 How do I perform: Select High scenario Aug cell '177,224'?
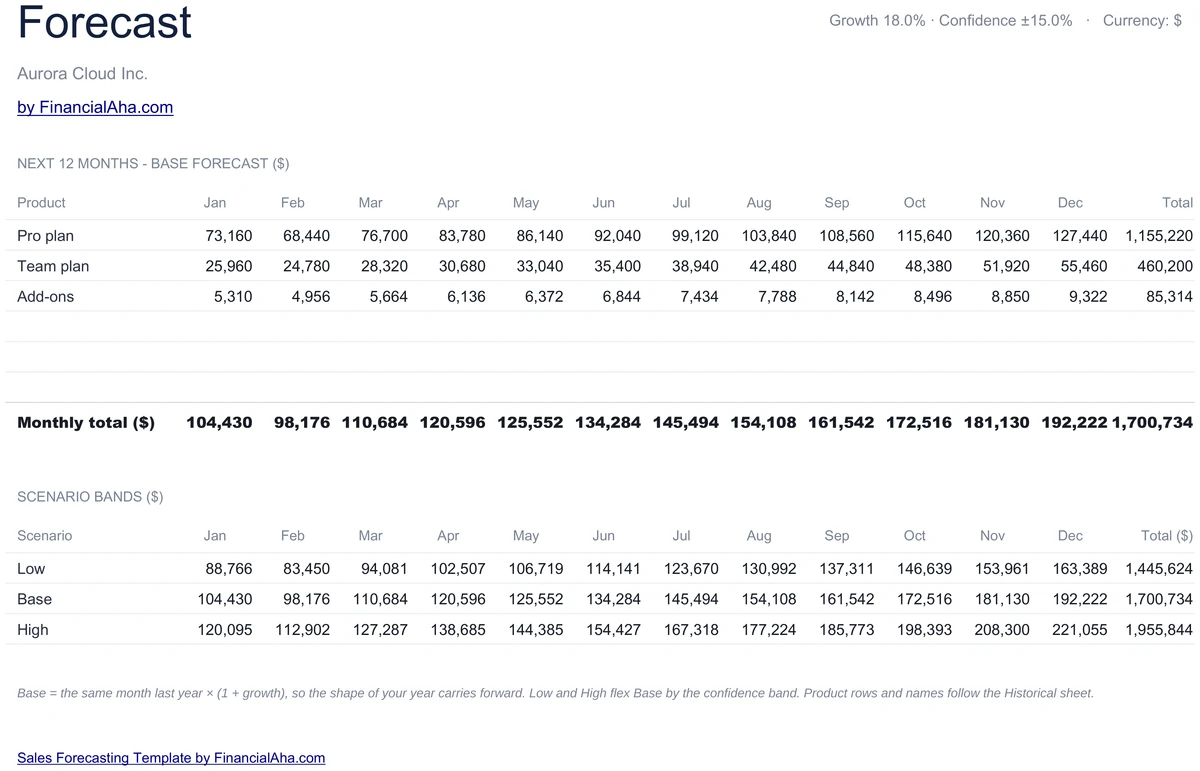tap(769, 630)
